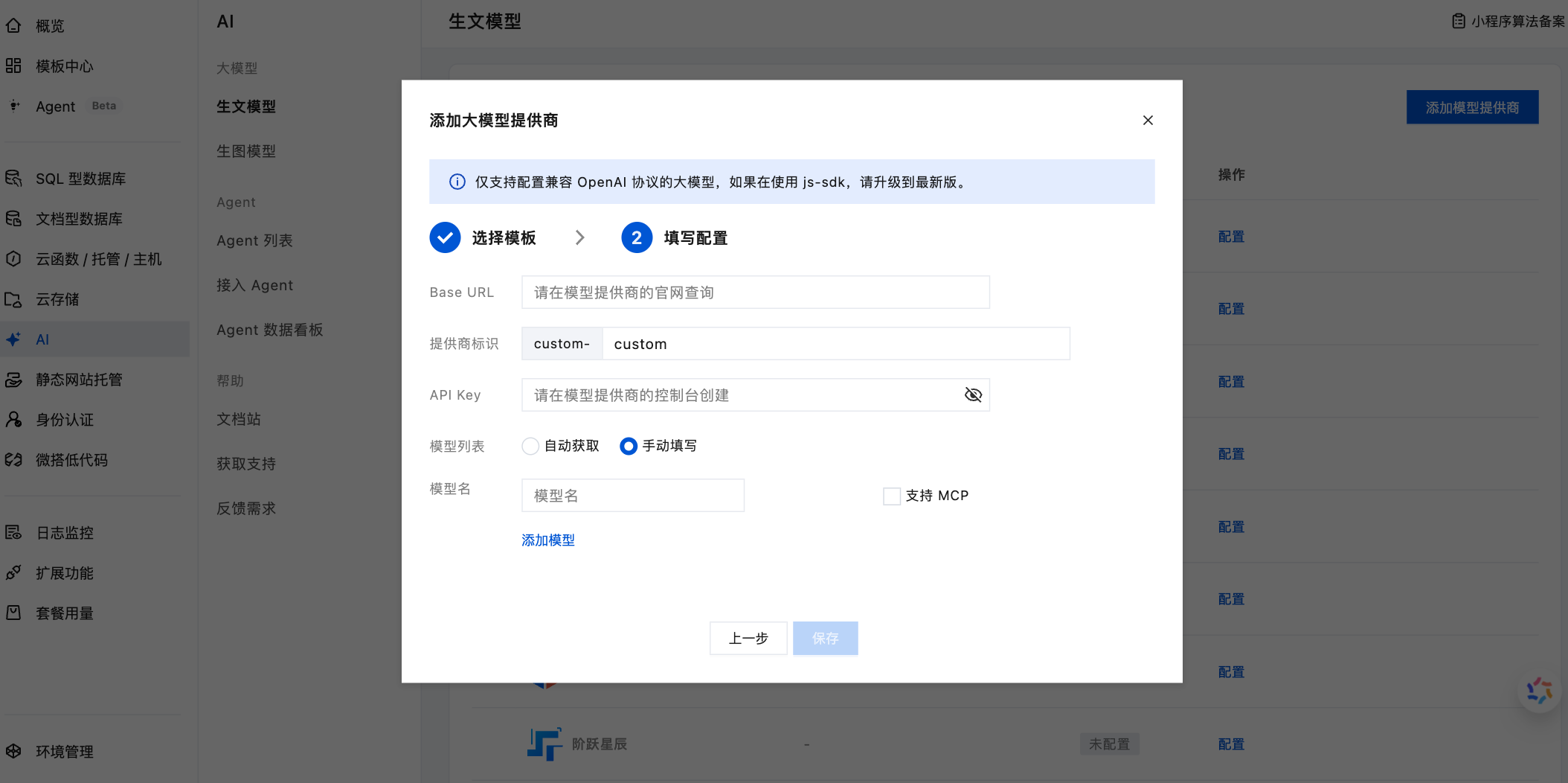This screenshot has width=1568, height=783.
Task: Click the 概览 home icon
Action: 13,26
